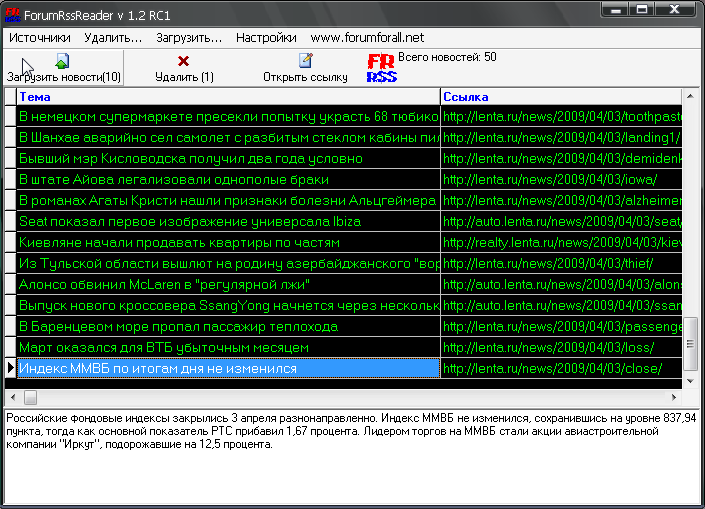Click vertical scrollbar down arrow
Viewport: 705px width, 509px height.
tap(690, 381)
